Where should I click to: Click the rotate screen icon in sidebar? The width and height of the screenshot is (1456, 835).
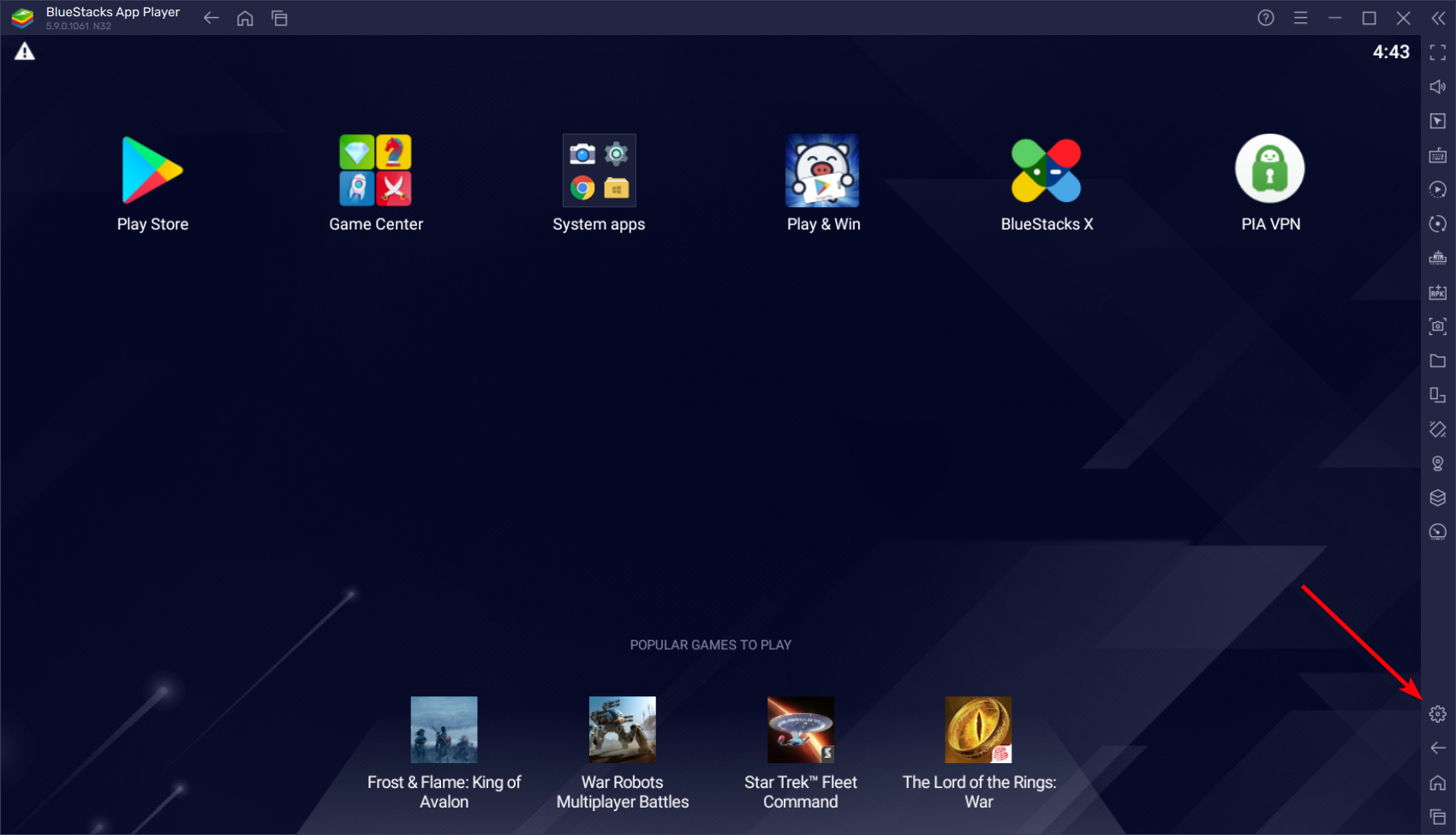[x=1438, y=395]
